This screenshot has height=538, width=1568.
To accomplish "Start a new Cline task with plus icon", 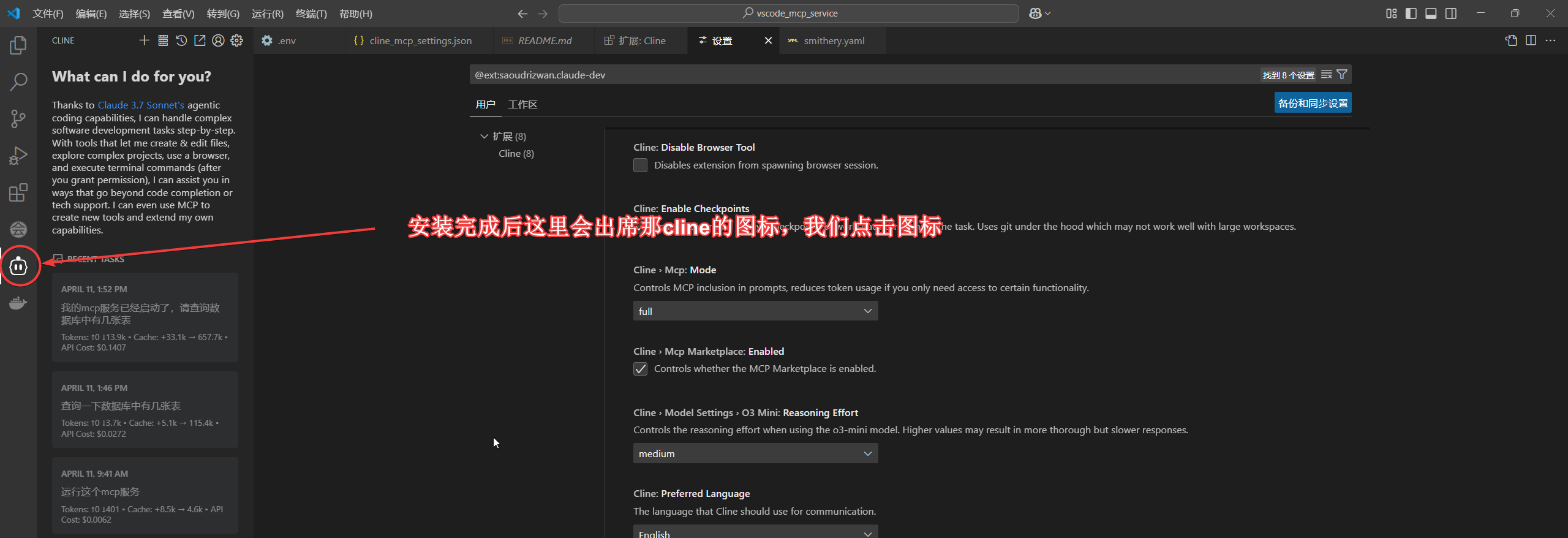I will click(144, 40).
